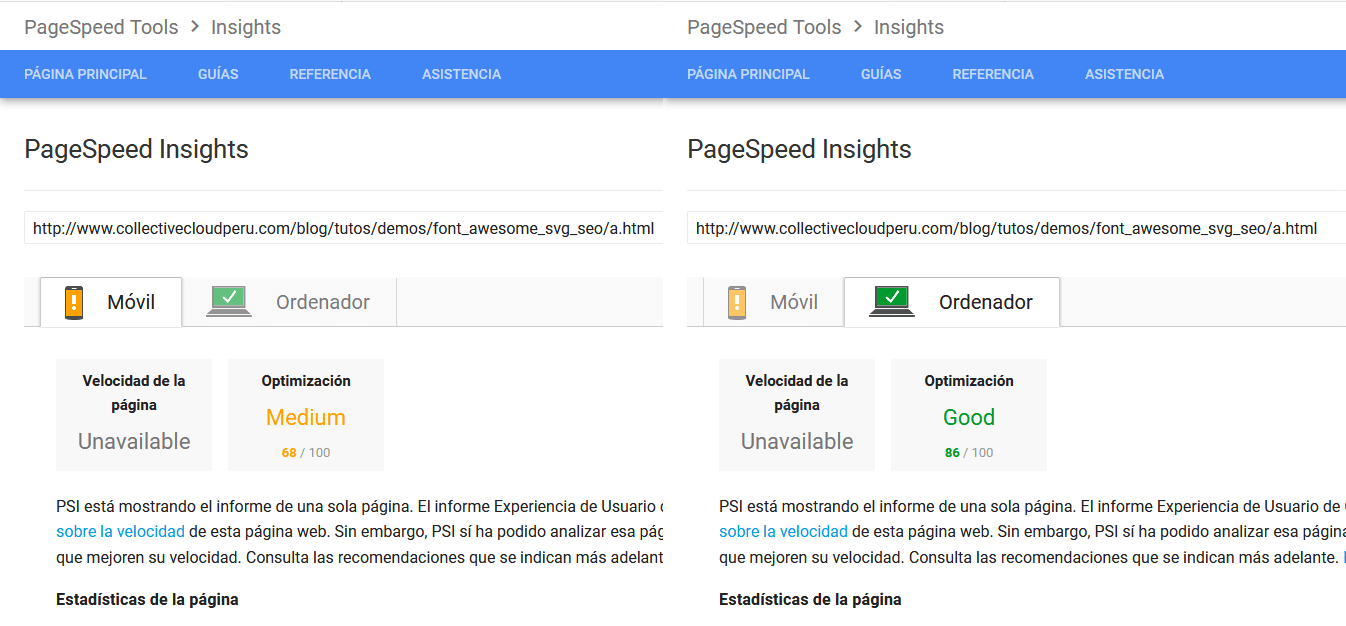
Task: Follow the 'sobre la velocidad' link in the left report
Action: (x=120, y=531)
